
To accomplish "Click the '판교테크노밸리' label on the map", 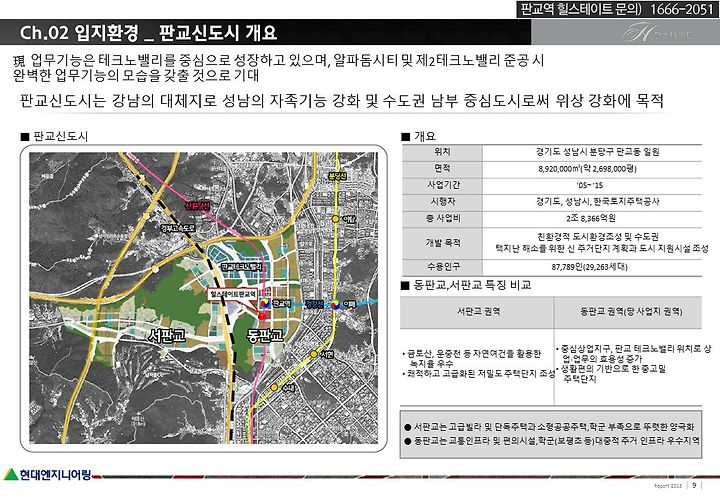I will coord(242,266).
